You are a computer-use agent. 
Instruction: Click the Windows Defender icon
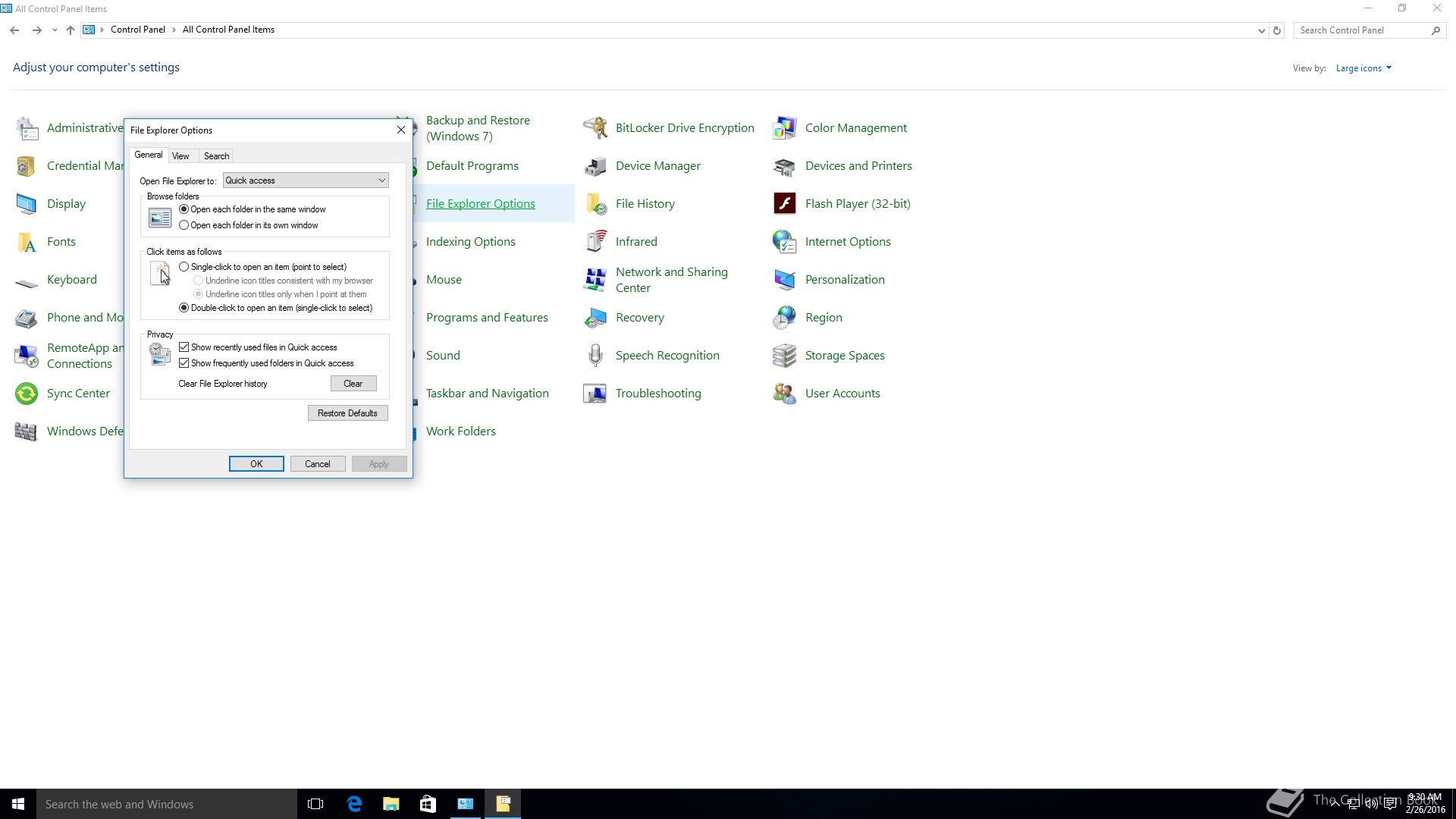point(27,431)
